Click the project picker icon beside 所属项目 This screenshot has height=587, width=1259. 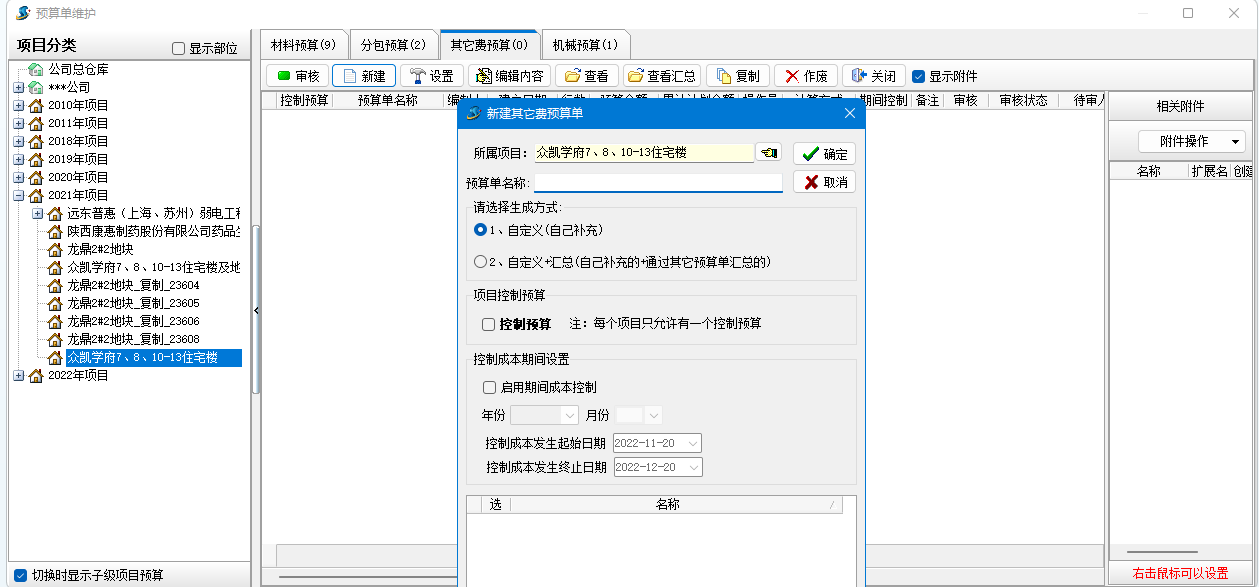point(769,153)
